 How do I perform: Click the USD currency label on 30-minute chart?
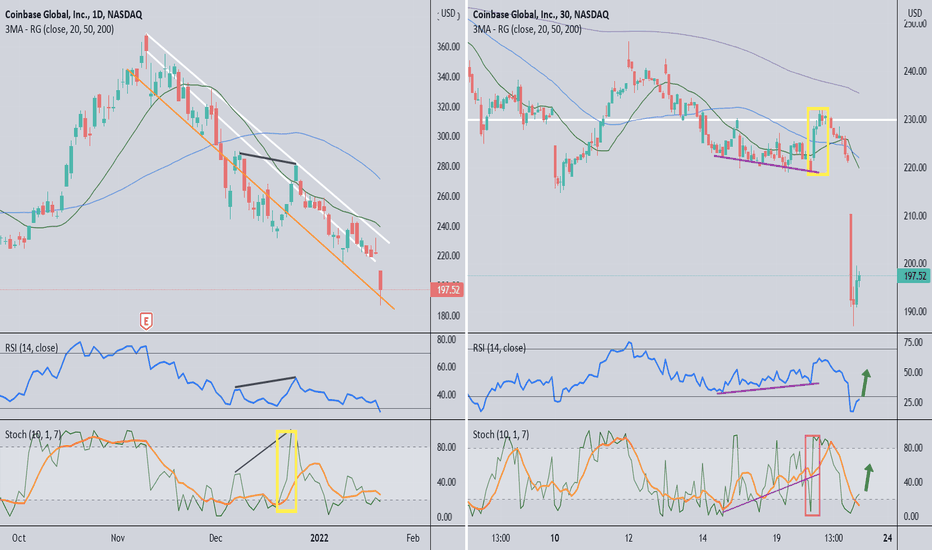pyautogui.click(x=915, y=13)
